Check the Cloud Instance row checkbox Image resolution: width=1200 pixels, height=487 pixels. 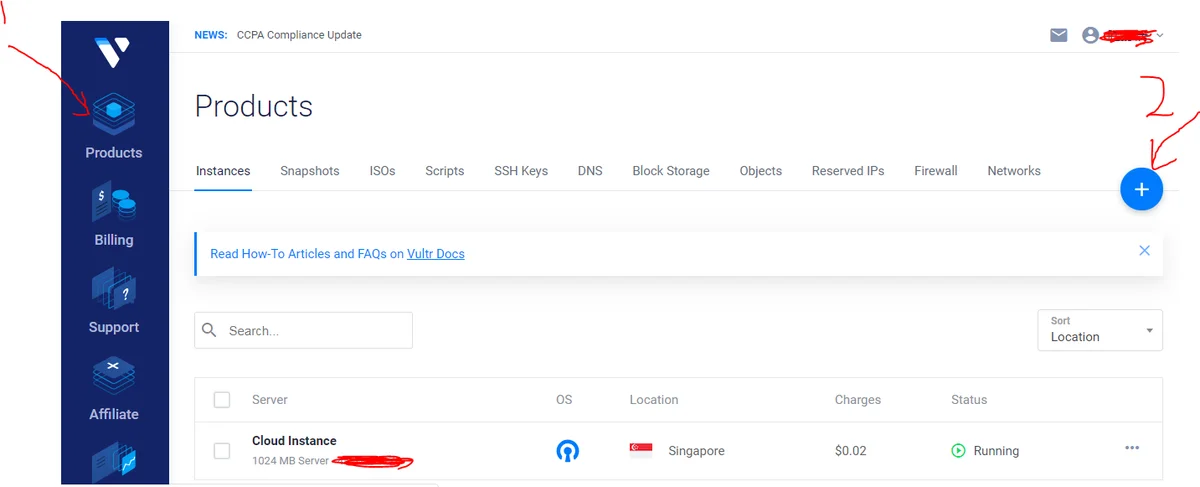[222, 451]
